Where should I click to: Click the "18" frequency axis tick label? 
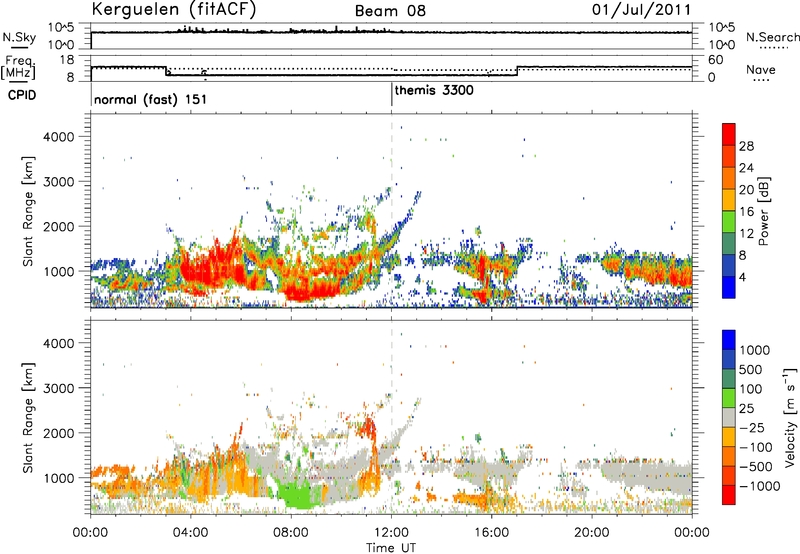tap(67, 60)
